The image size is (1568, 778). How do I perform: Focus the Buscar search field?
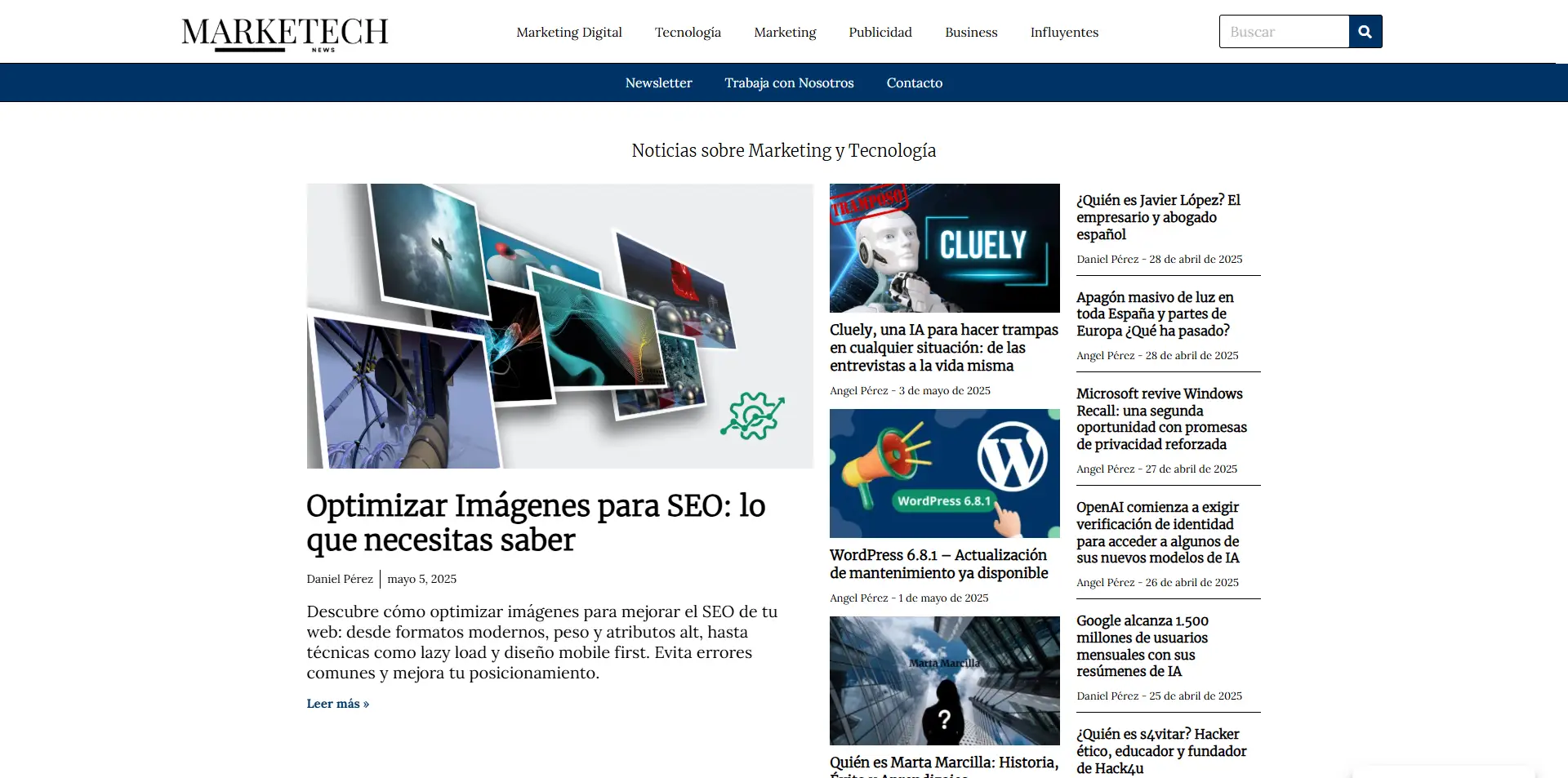pos(1284,32)
